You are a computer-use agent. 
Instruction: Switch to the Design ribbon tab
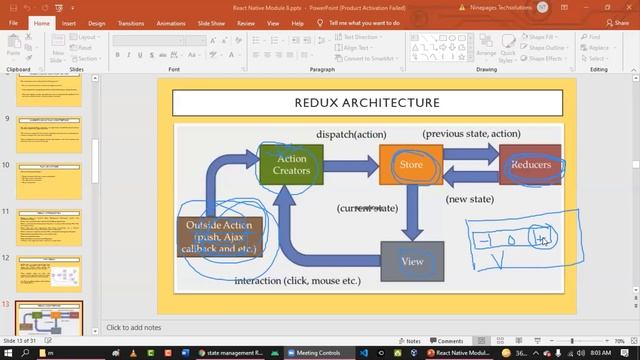coord(97,23)
